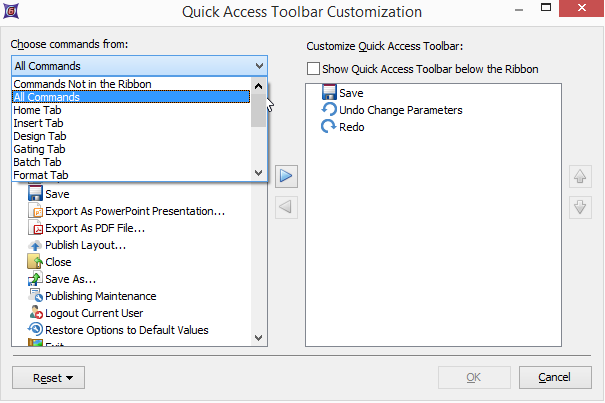The width and height of the screenshot is (605, 403).
Task: Select the Close command folder icon
Action: pyautogui.click(x=35, y=262)
